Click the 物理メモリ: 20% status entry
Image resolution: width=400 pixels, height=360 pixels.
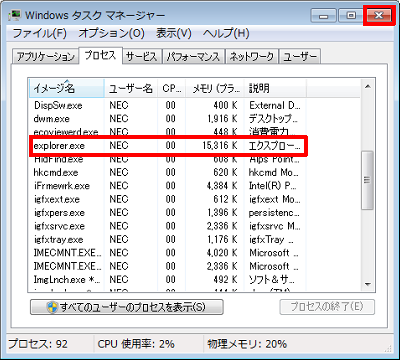(247, 344)
